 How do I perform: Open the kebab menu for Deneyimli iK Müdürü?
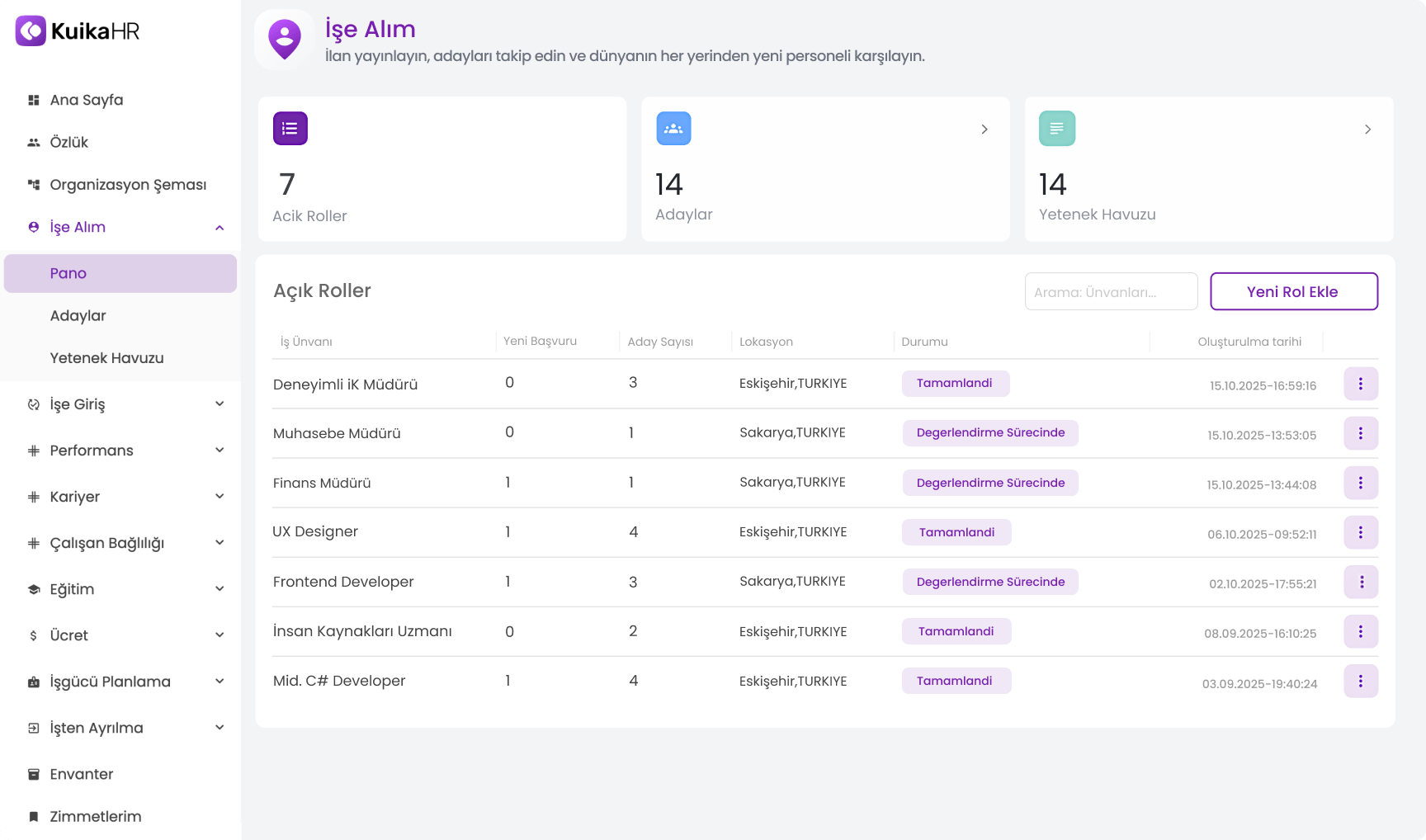[x=1361, y=383]
